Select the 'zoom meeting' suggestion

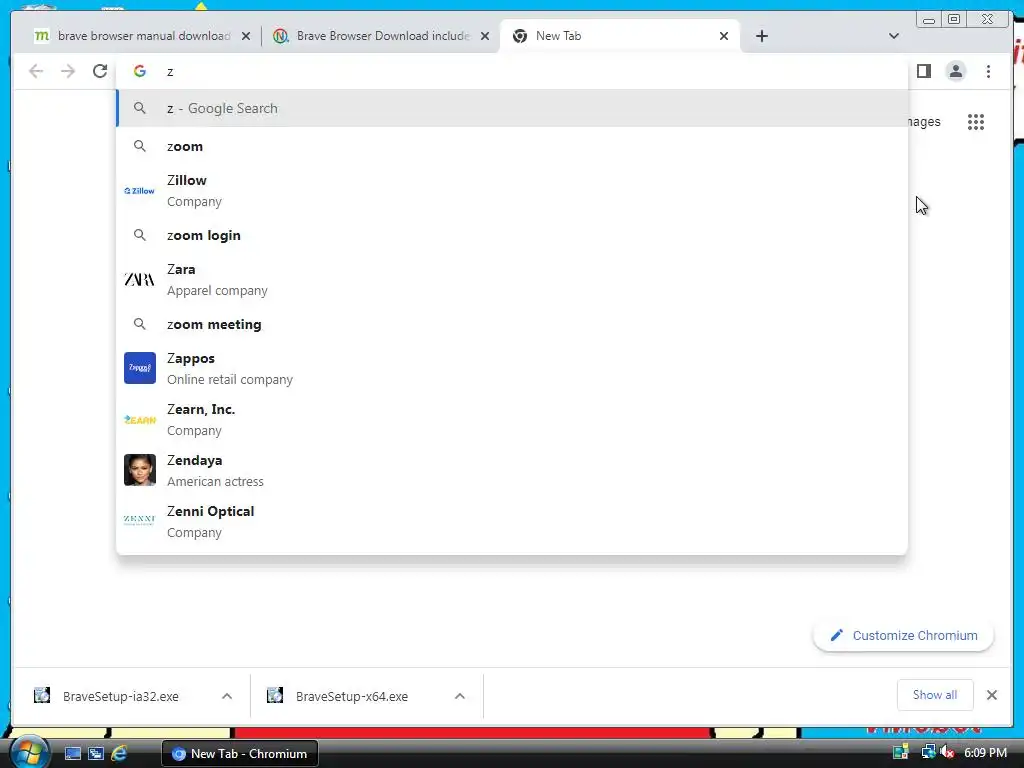click(512, 324)
